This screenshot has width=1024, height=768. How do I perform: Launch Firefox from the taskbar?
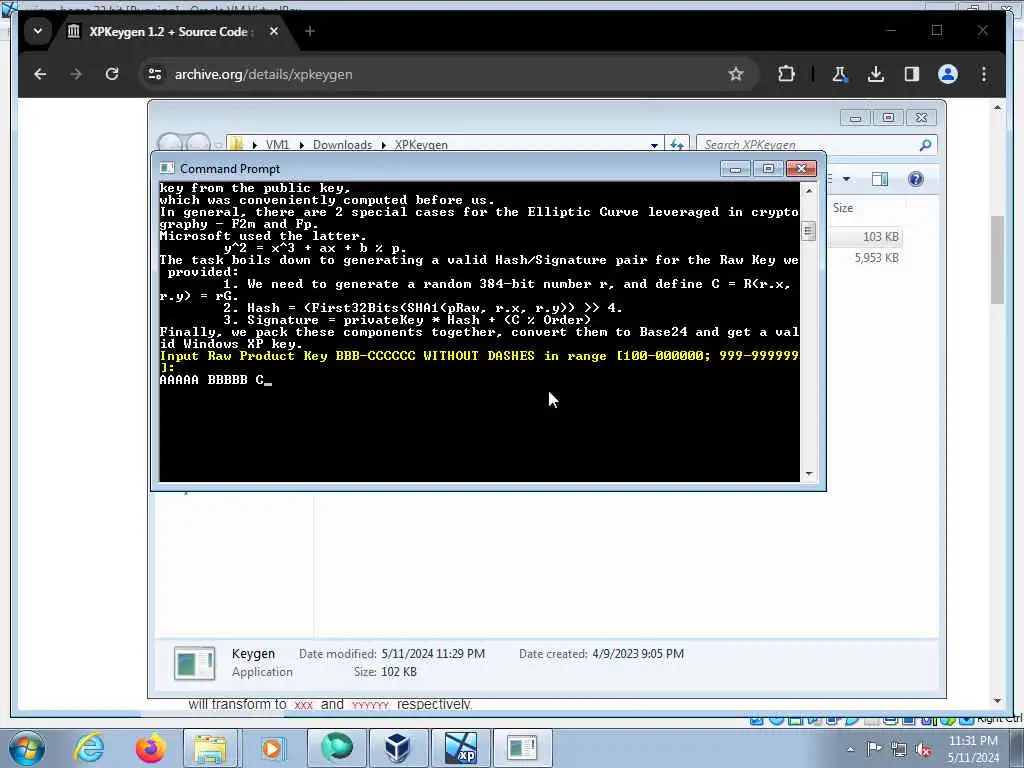(150, 748)
